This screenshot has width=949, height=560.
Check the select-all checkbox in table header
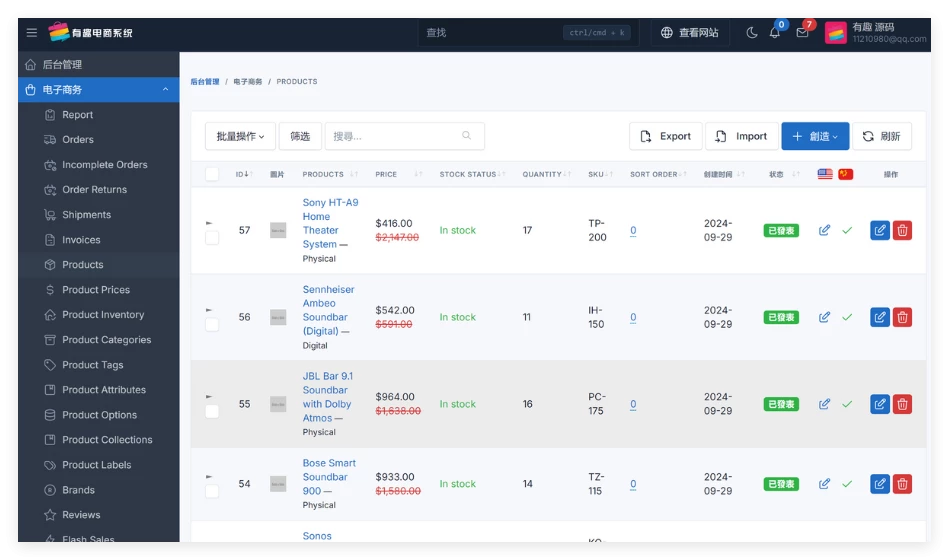pyautogui.click(x=212, y=174)
